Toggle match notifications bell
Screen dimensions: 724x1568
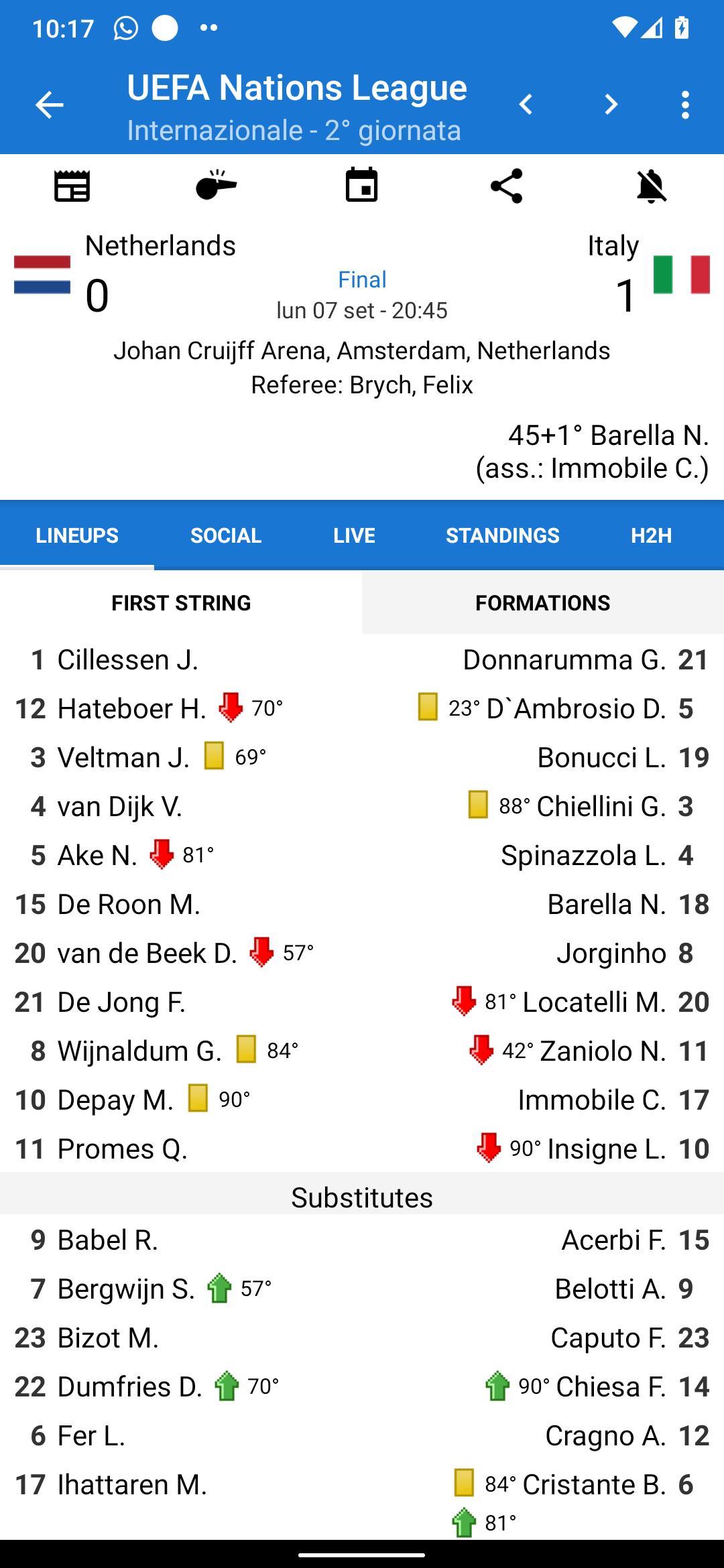(652, 186)
